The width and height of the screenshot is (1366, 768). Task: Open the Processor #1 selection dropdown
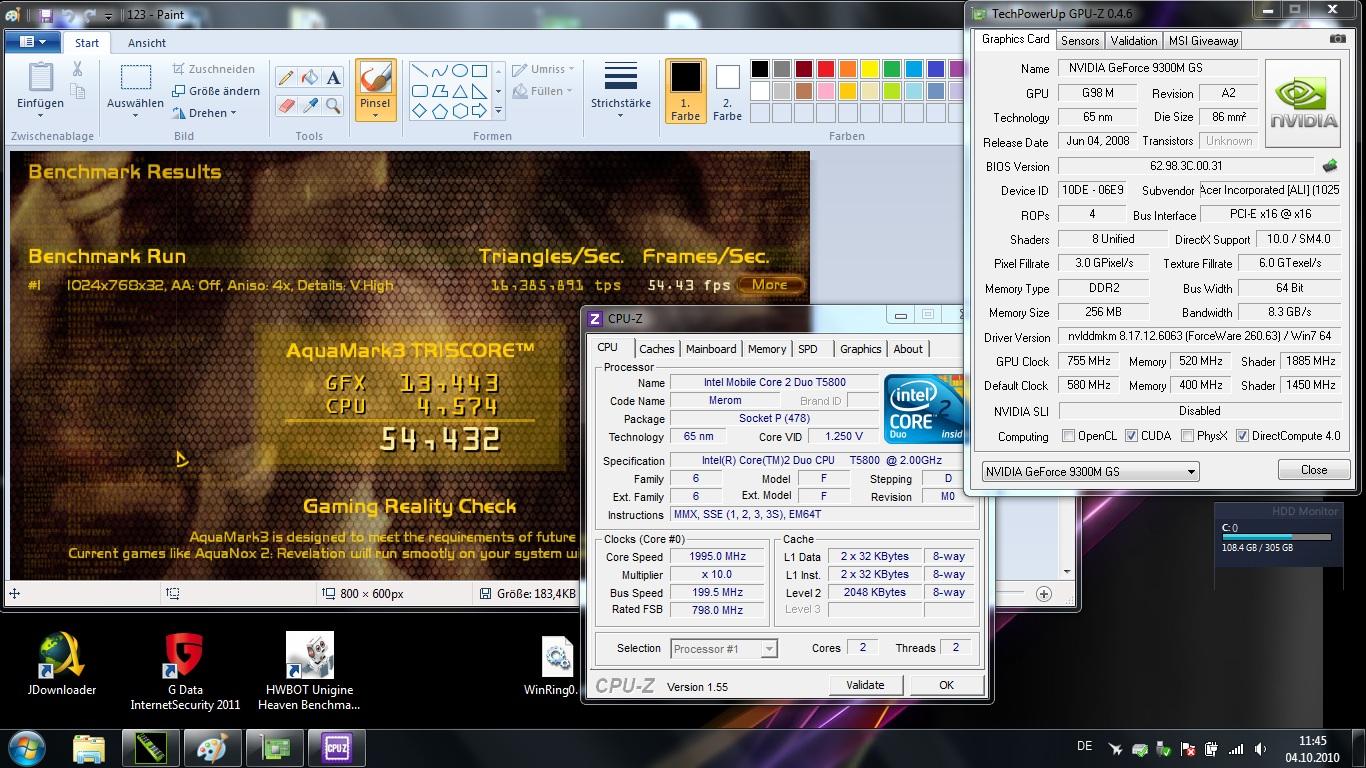[723, 648]
